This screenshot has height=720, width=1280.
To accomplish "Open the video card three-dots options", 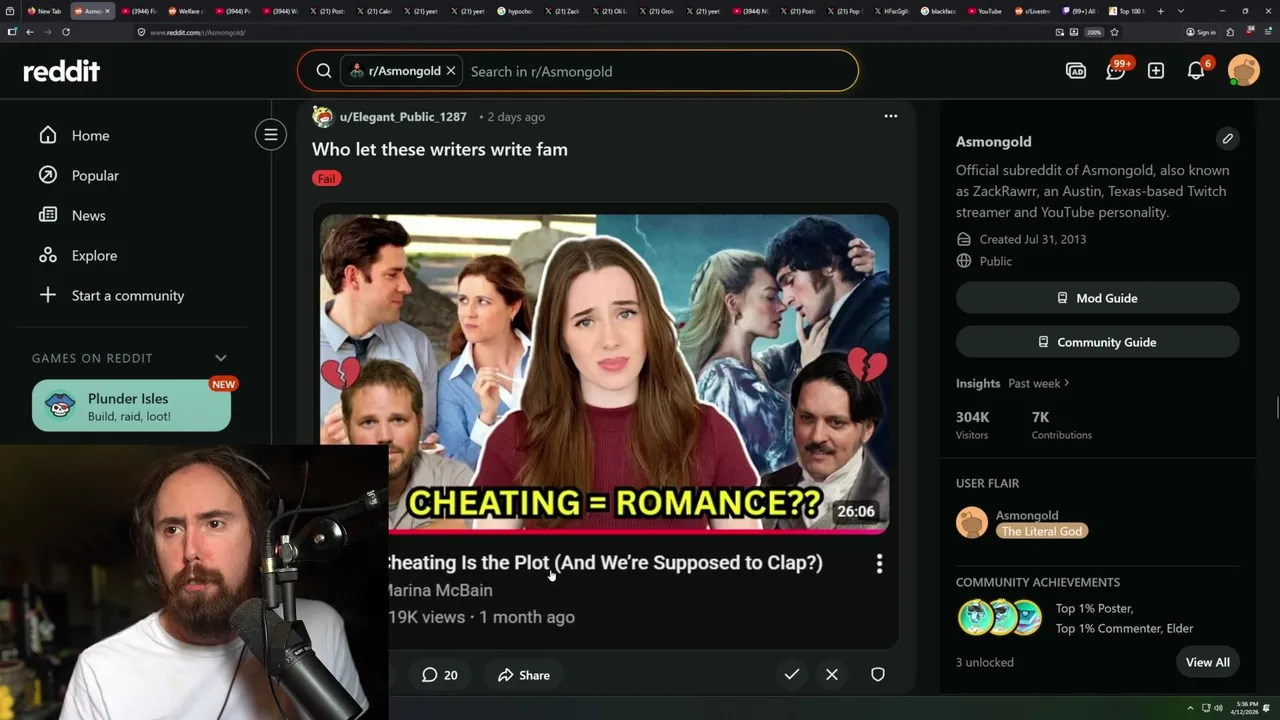I will pyautogui.click(x=879, y=564).
